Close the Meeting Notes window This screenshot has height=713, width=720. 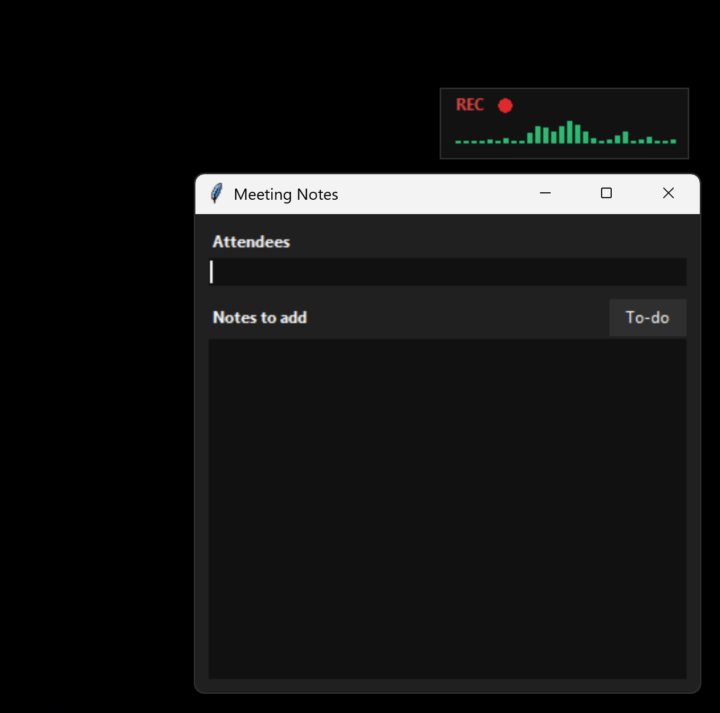click(x=668, y=193)
